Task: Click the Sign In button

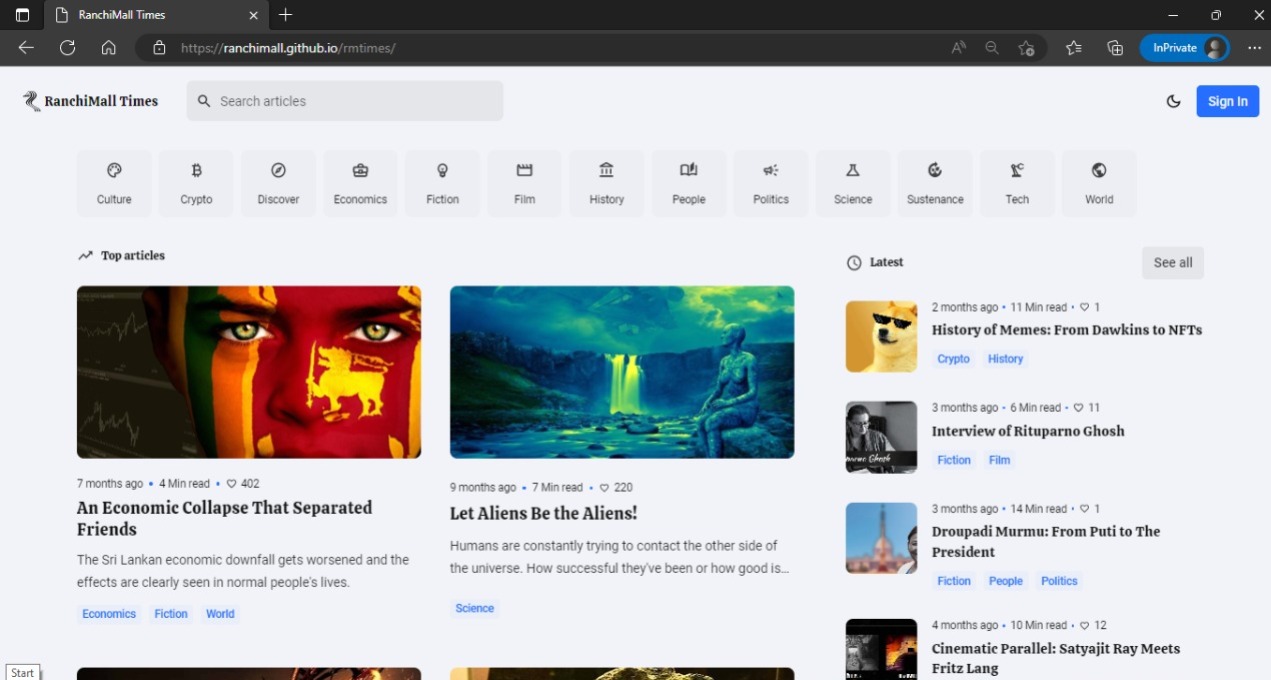Action: 1227,101
